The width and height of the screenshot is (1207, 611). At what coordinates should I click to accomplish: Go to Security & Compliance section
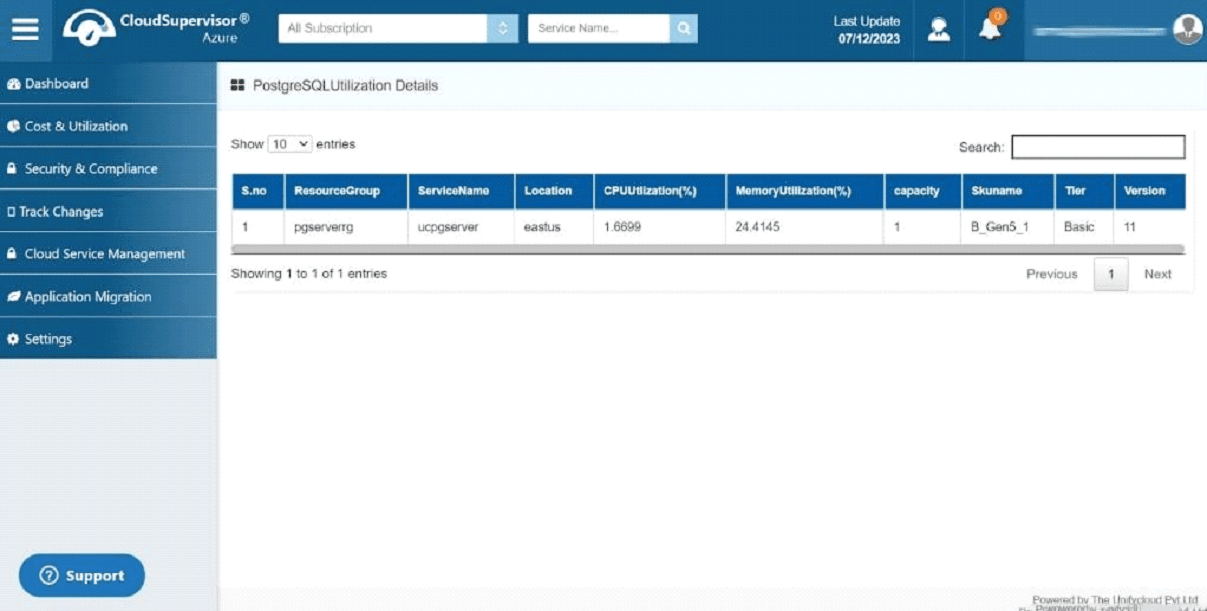(108, 169)
